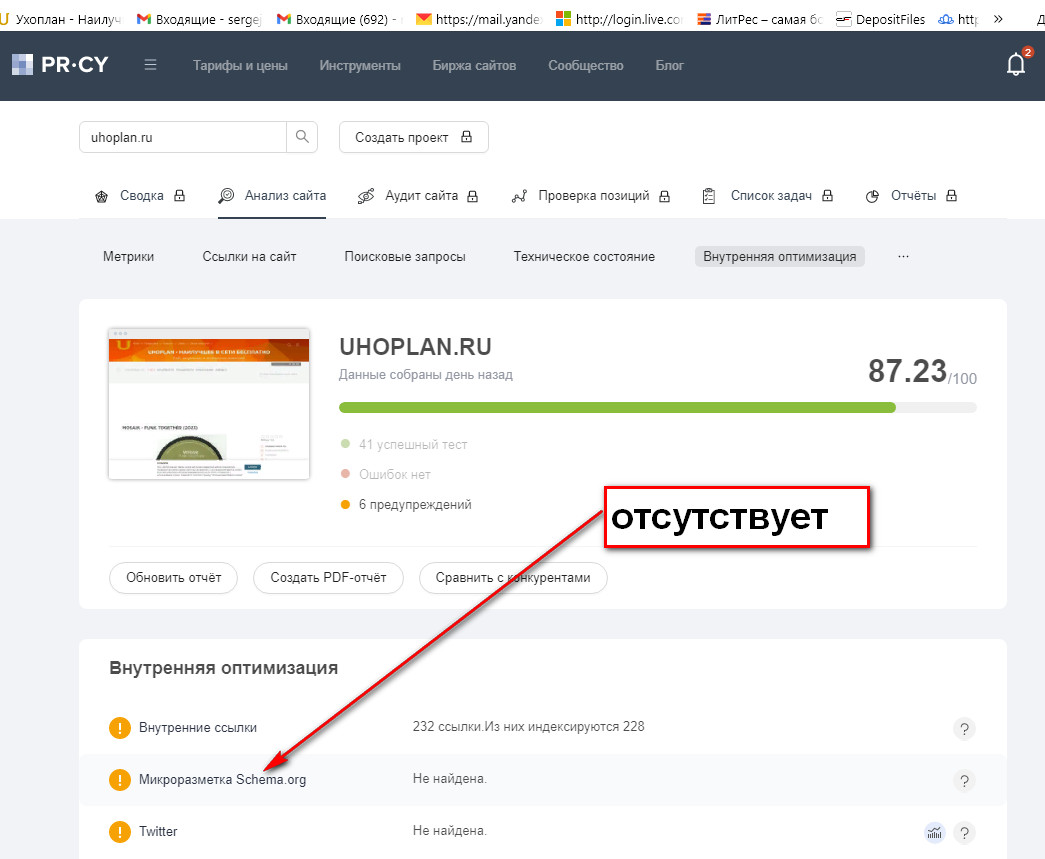This screenshot has height=859, width=1045.
Task: Open the Ухоплан bookmark
Action: tap(61, 19)
